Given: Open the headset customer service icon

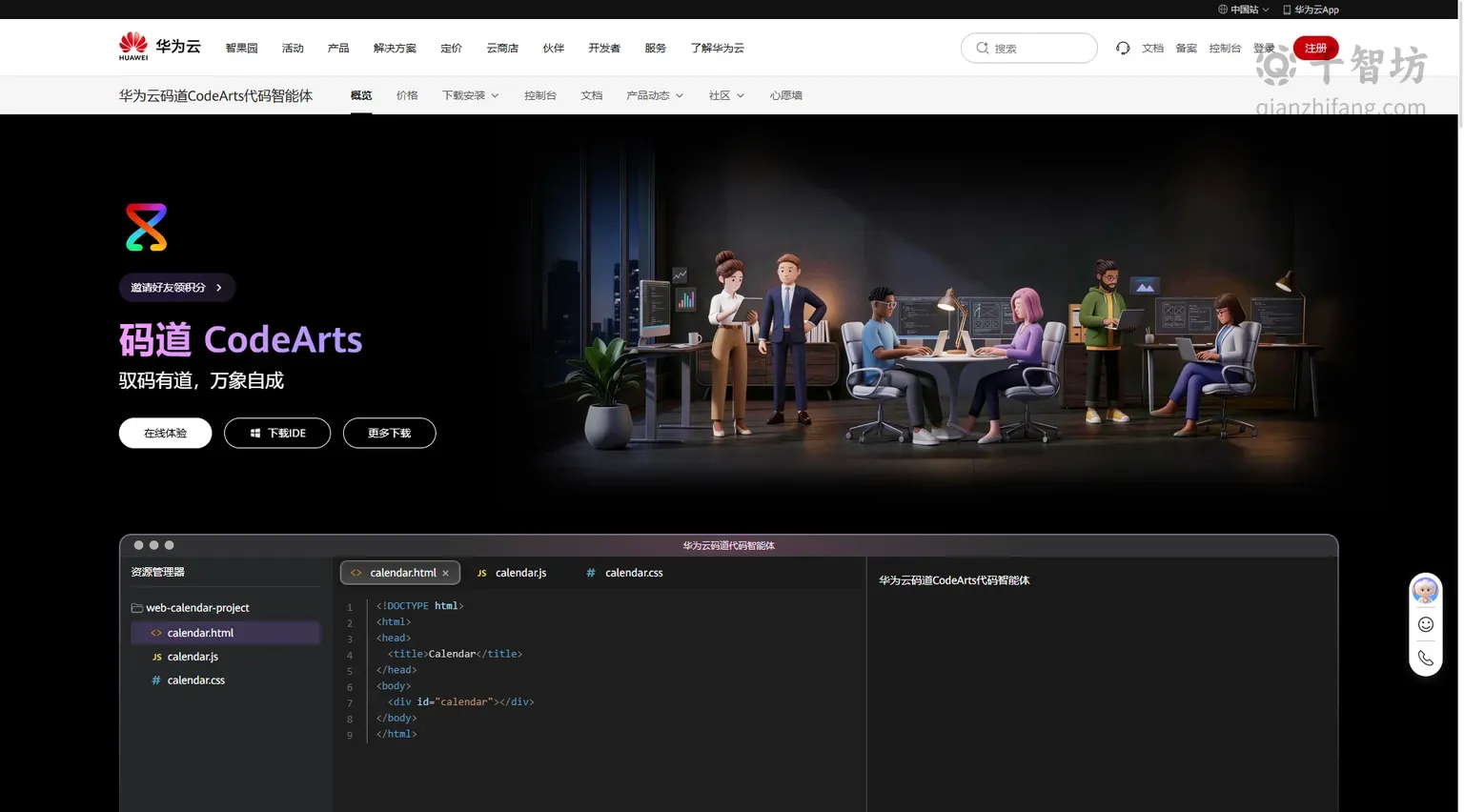Looking at the screenshot, I should click(1123, 48).
